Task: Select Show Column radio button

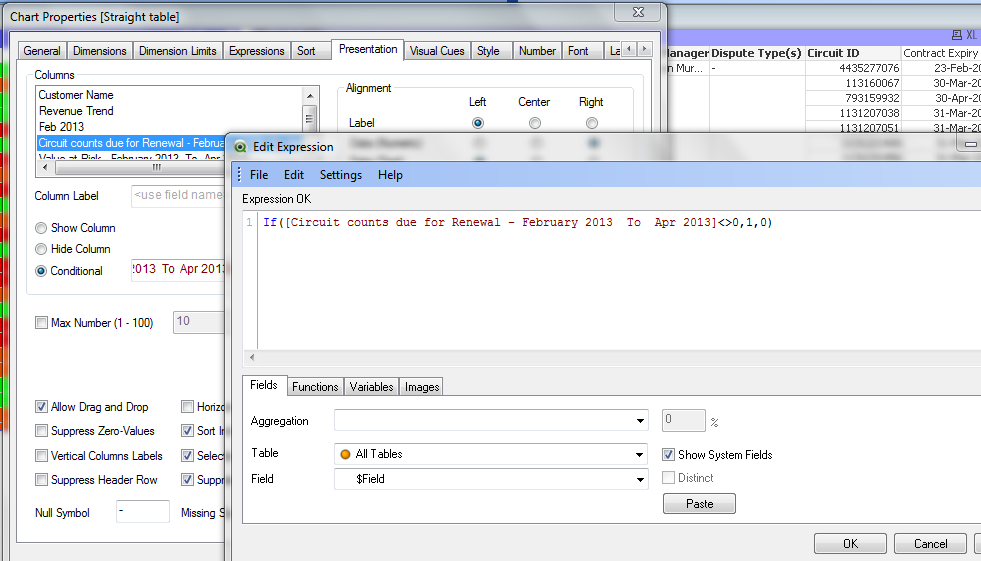Action: pyautogui.click(x=41, y=228)
